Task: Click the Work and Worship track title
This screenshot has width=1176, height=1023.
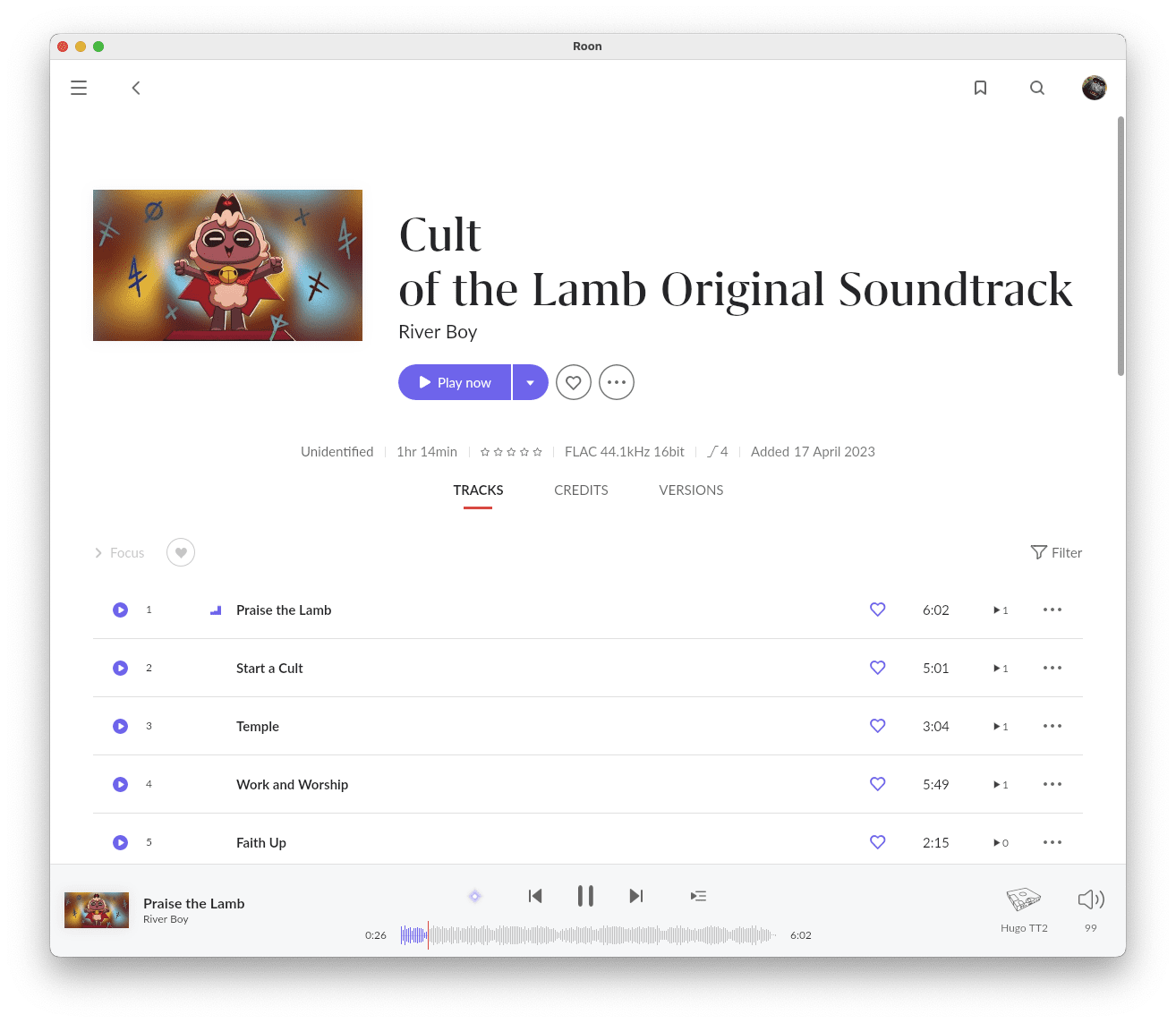Action: click(292, 785)
